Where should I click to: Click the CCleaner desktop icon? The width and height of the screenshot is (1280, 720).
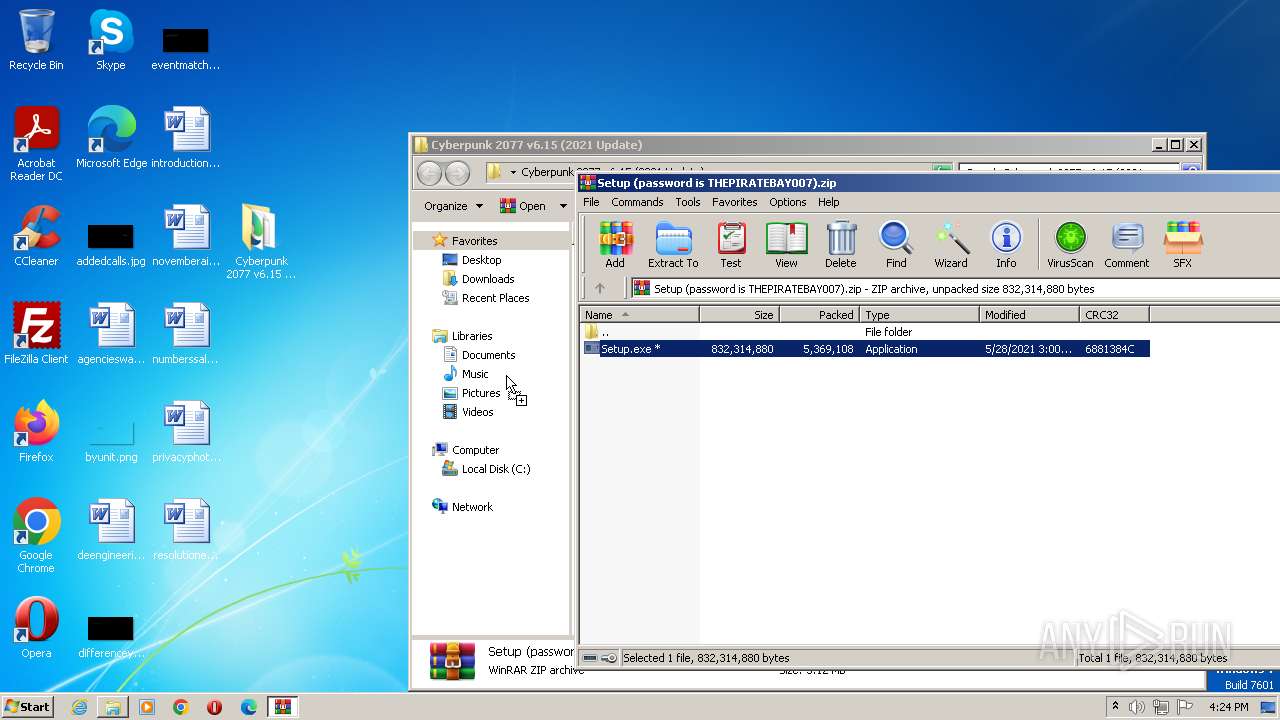[36, 236]
